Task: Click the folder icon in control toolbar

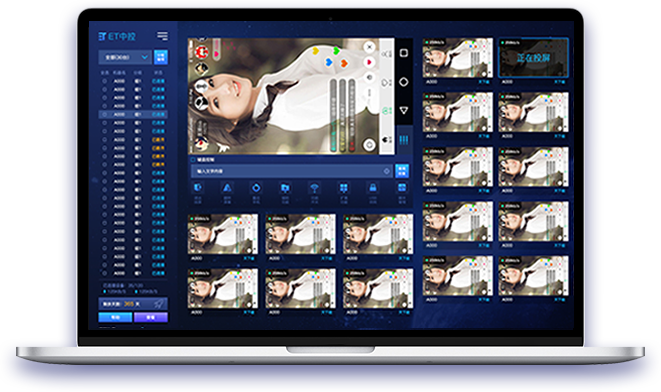Action: click(285, 188)
